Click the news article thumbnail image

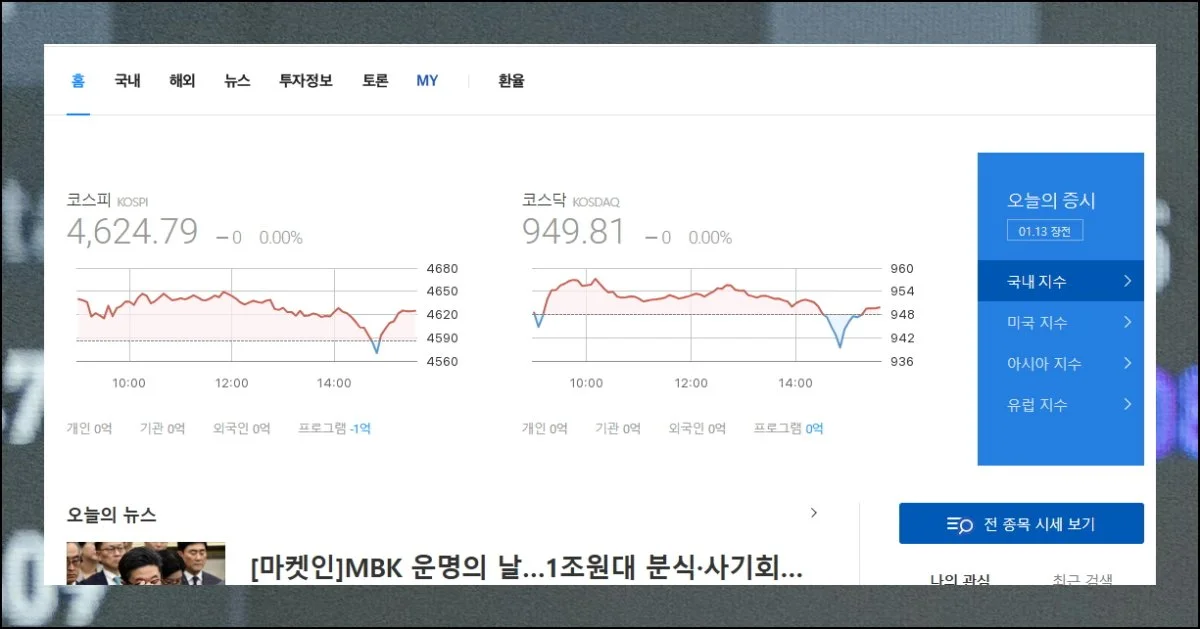click(x=146, y=563)
